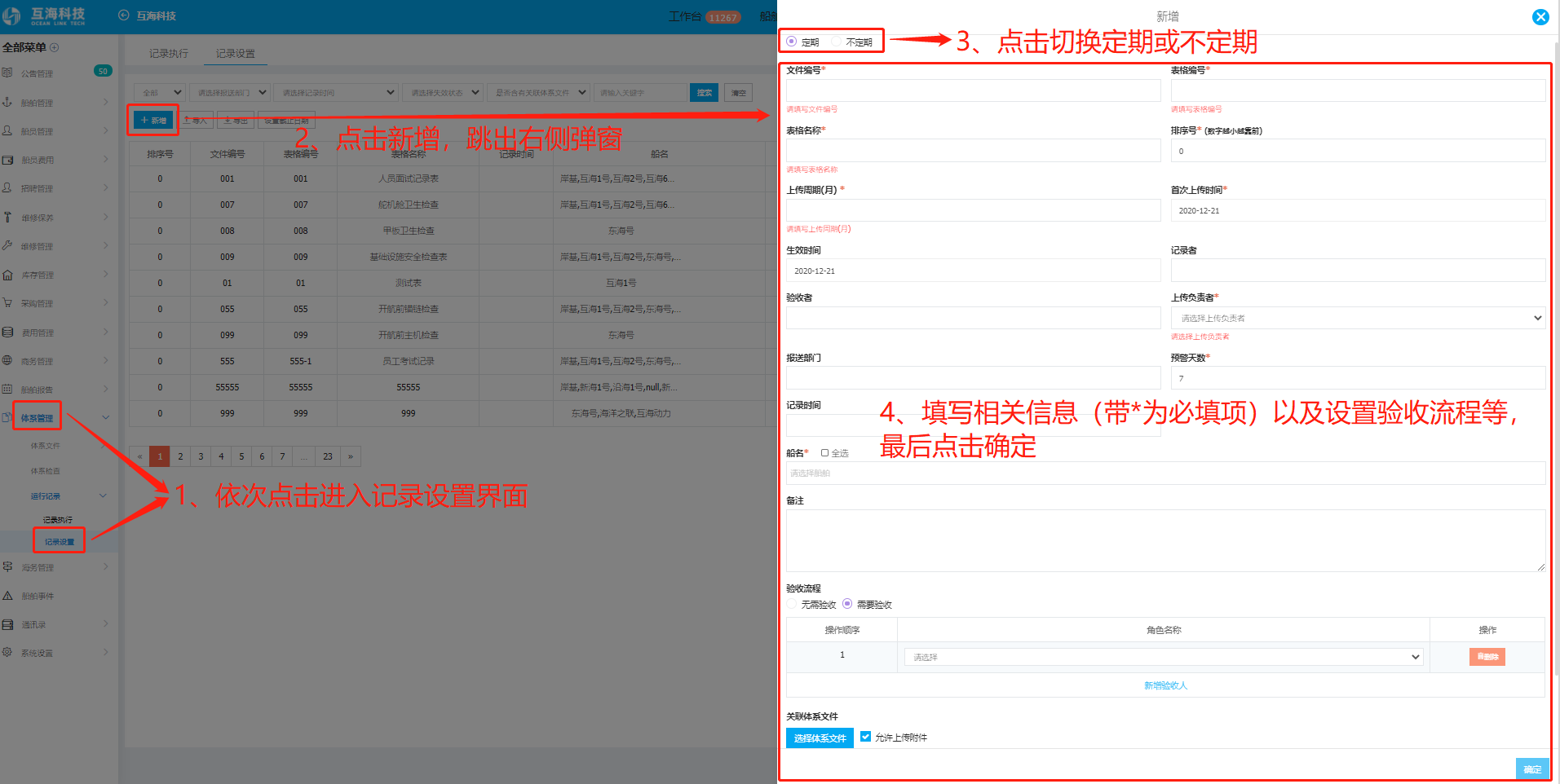Screen dimensions: 1560x784
Task: Open the 体系检查 submenu item
Action: tap(46, 471)
